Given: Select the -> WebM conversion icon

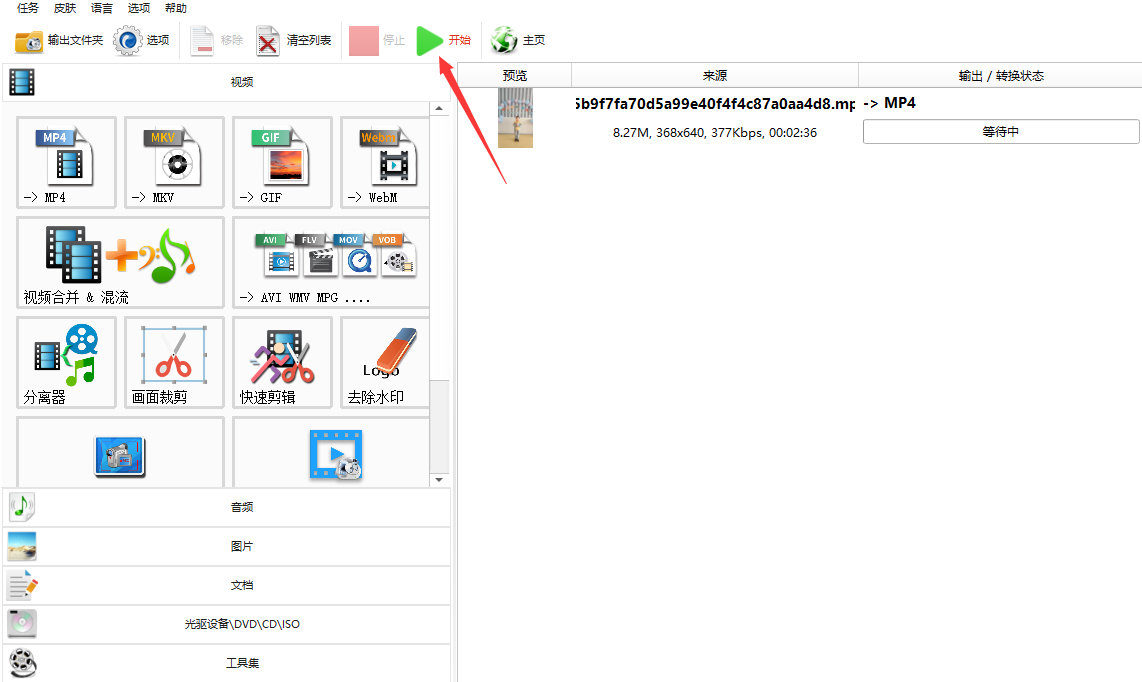Looking at the screenshot, I should pos(385,162).
